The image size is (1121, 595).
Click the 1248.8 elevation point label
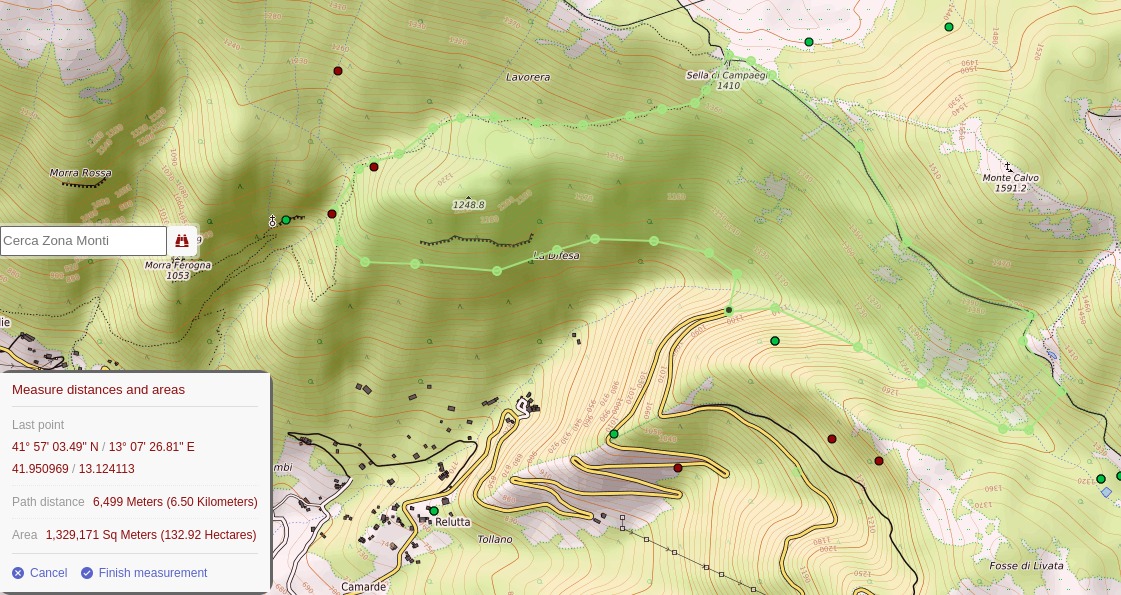click(468, 205)
